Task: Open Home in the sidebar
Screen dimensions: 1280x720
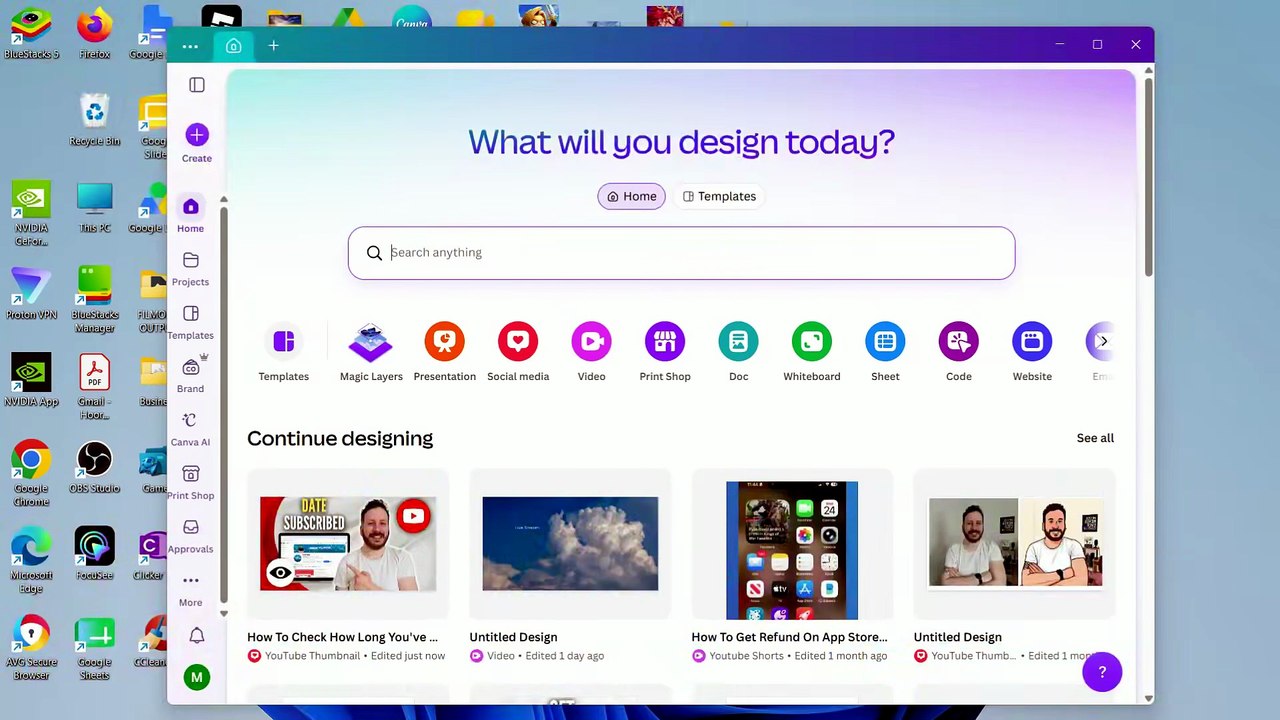Action: click(190, 215)
